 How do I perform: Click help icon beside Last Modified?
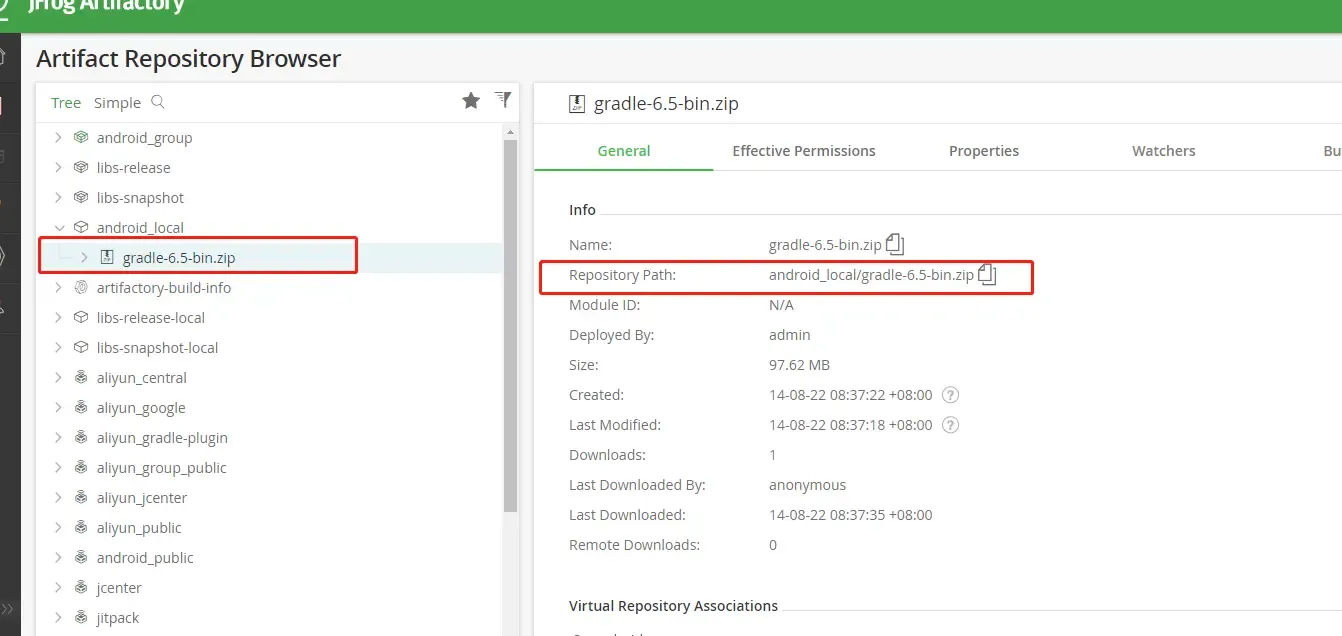pos(951,425)
